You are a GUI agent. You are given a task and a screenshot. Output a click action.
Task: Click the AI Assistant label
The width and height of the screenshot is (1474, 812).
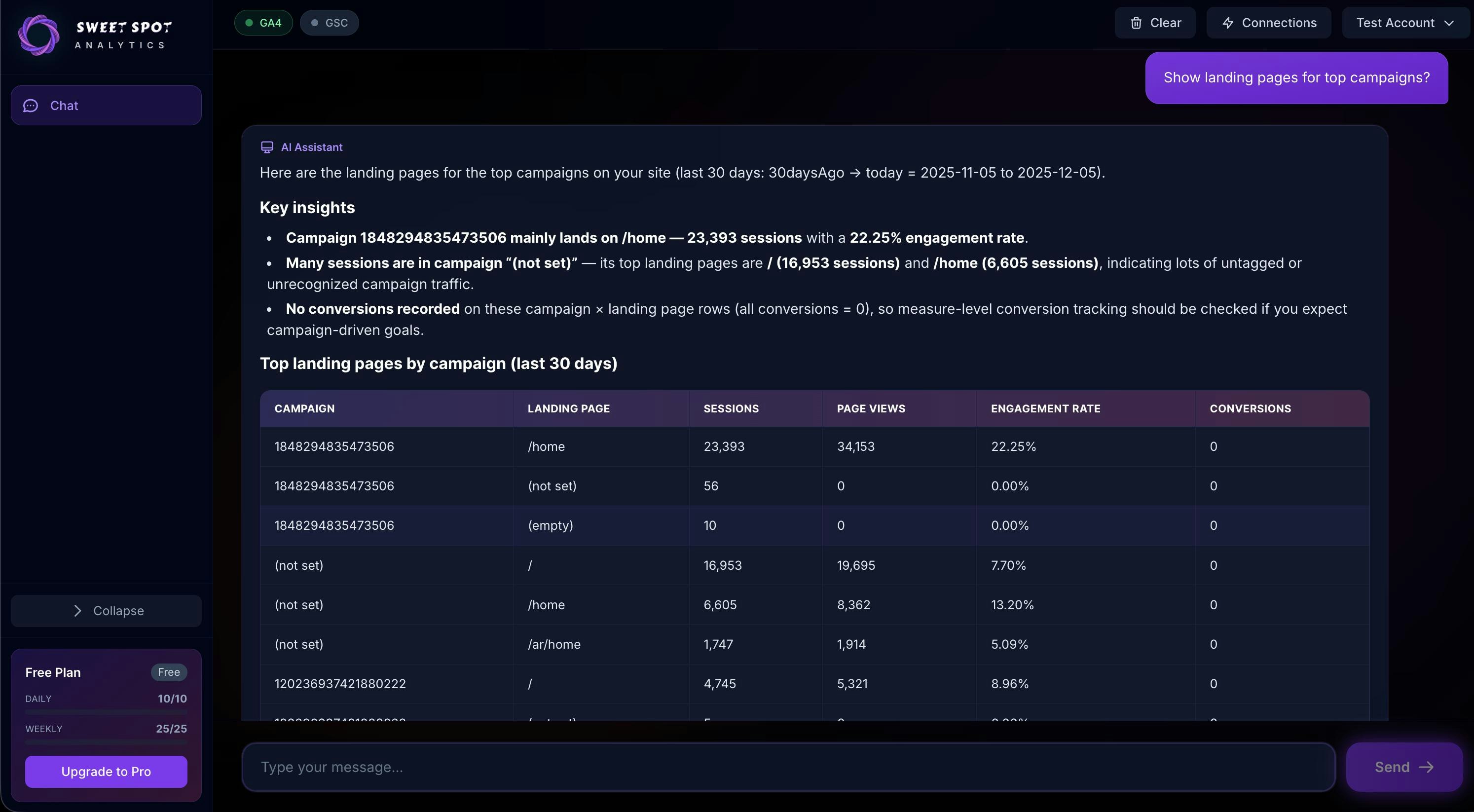tap(312, 147)
